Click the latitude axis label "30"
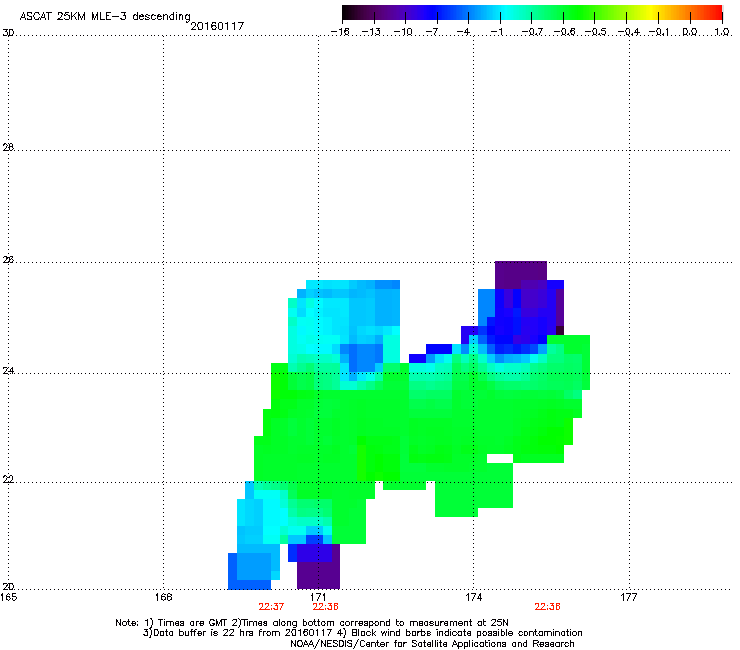 click(x=8, y=33)
